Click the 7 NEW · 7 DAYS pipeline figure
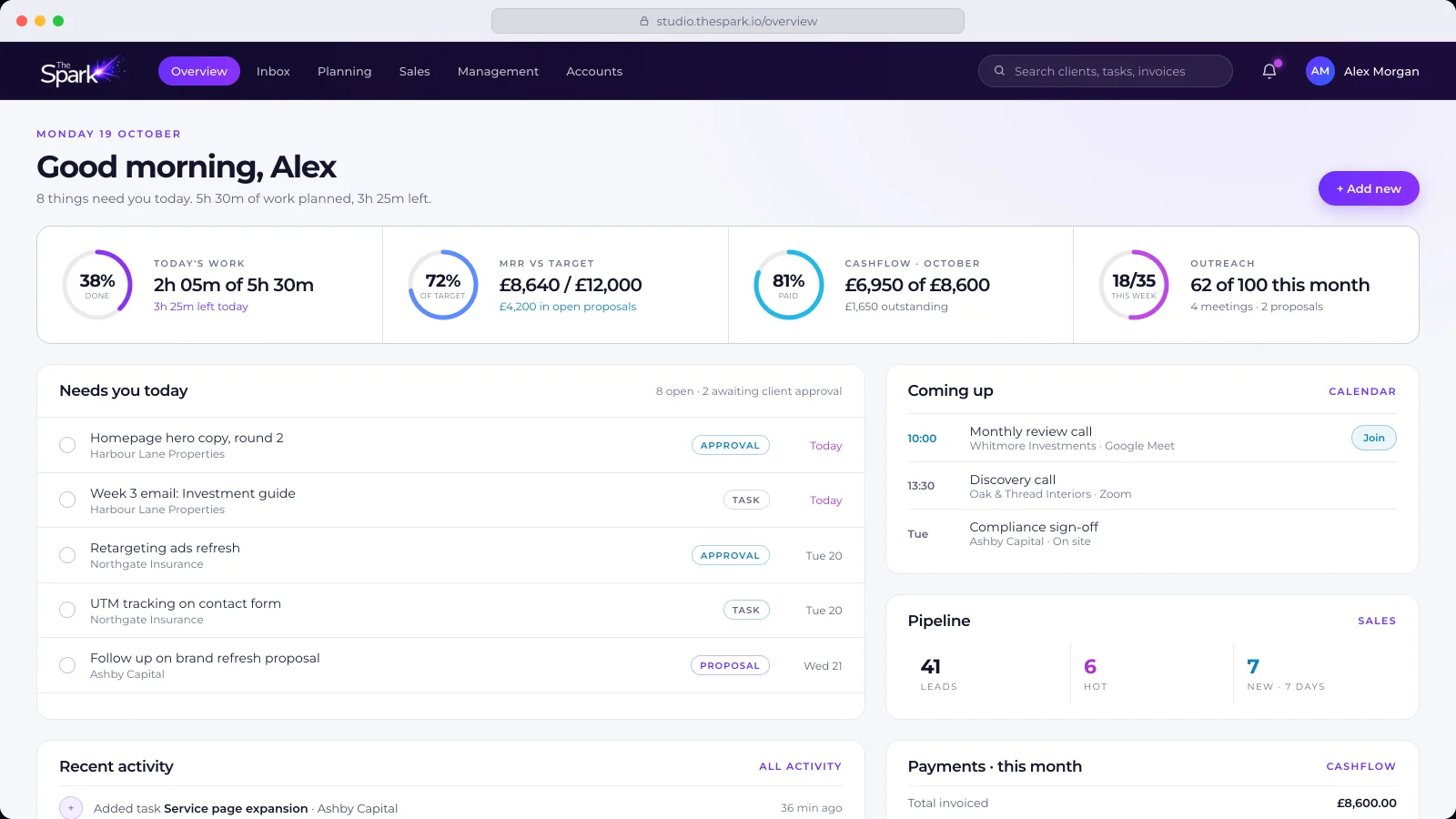 point(1285,673)
